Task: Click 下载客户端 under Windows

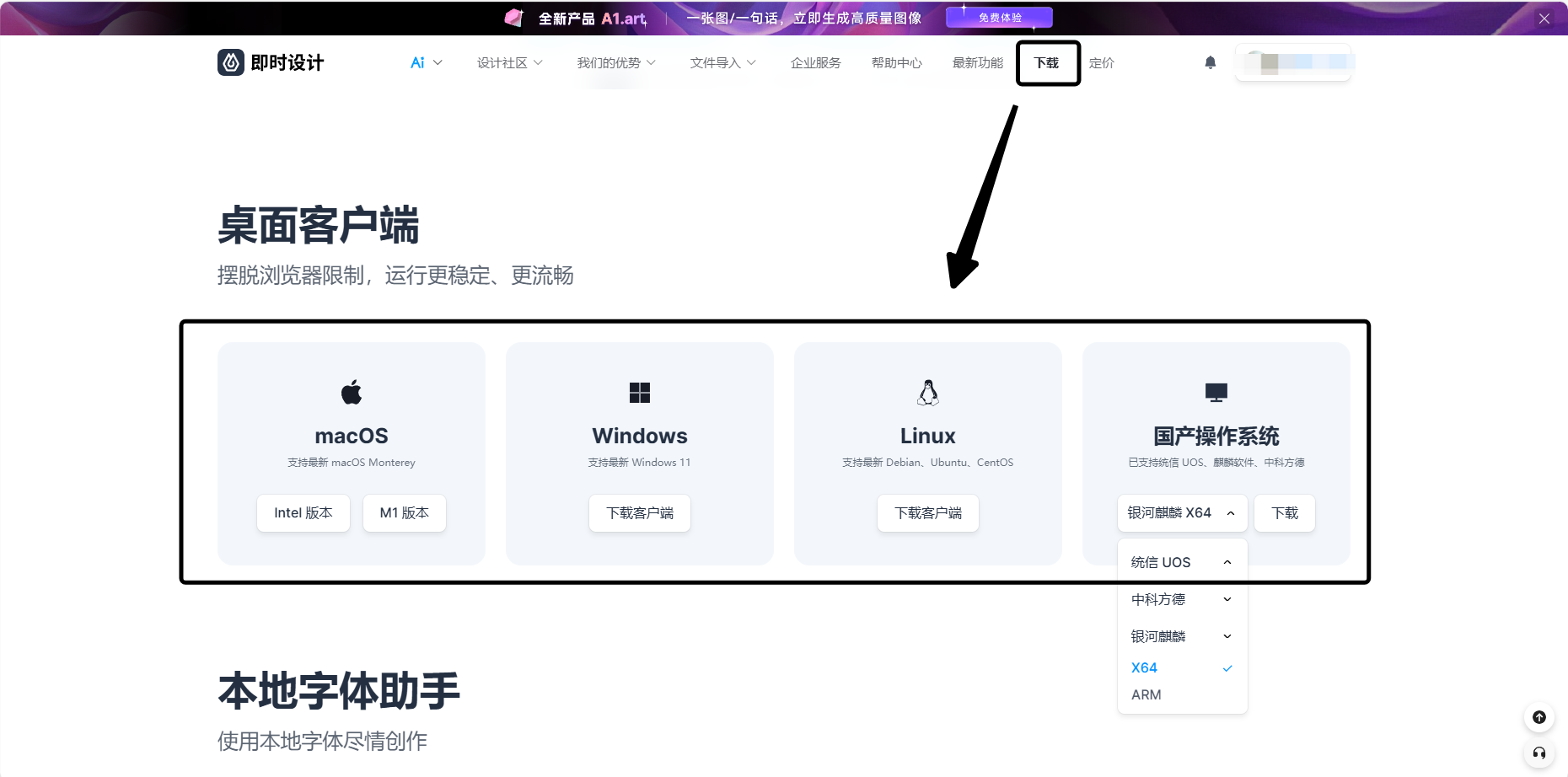Action: coord(640,513)
